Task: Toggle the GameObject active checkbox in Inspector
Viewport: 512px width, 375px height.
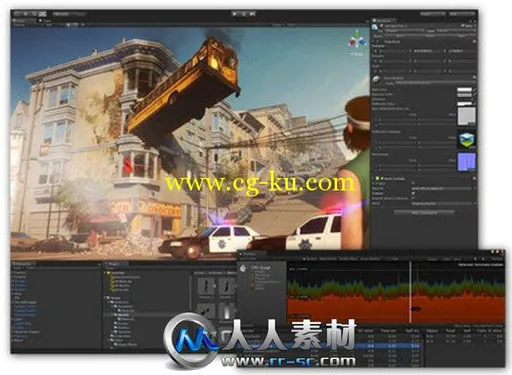Action: tap(382, 26)
